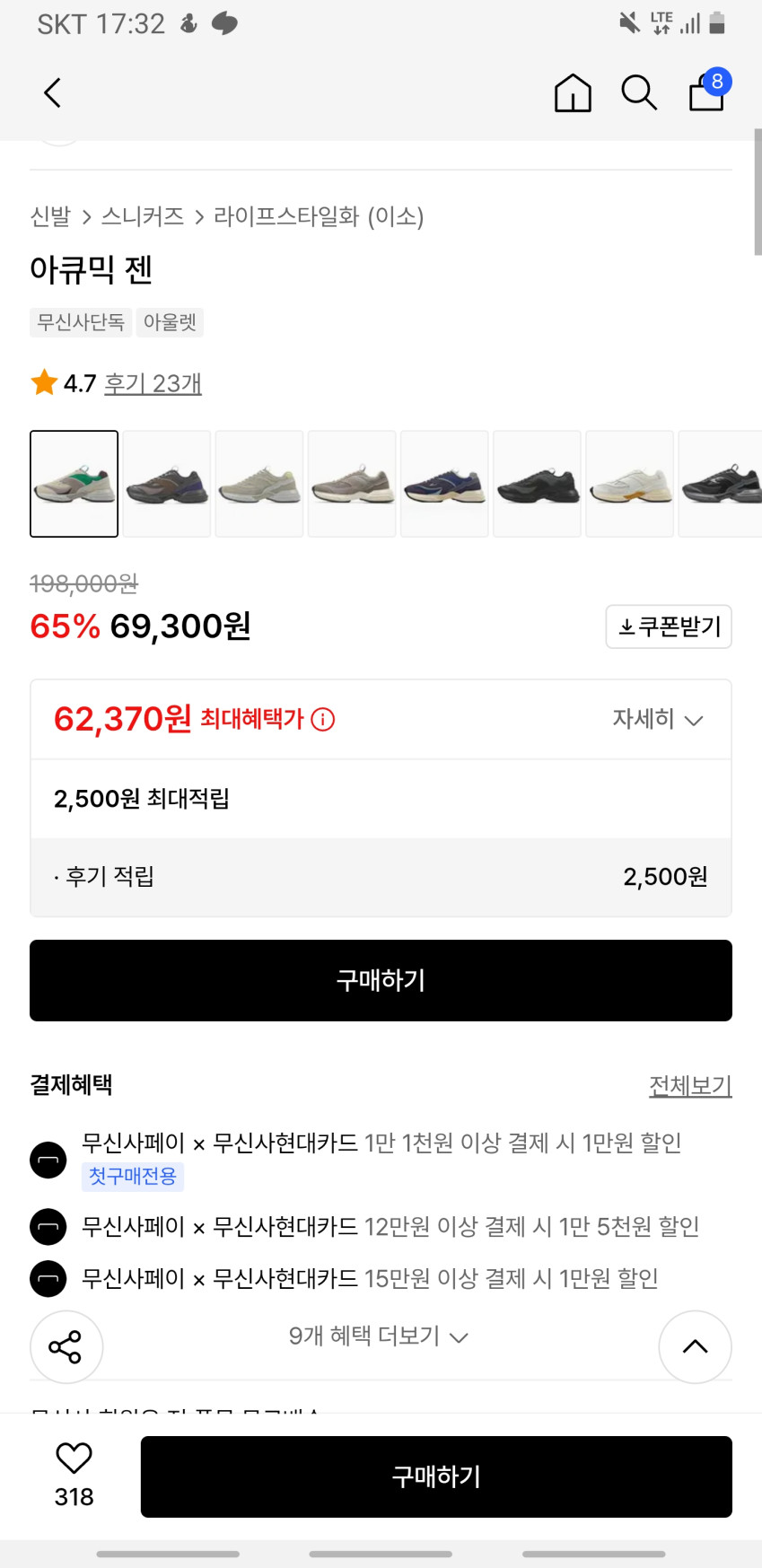Toggle the heart wishlist icon
Viewport: 762px width, 1568px height.
coord(74,1459)
